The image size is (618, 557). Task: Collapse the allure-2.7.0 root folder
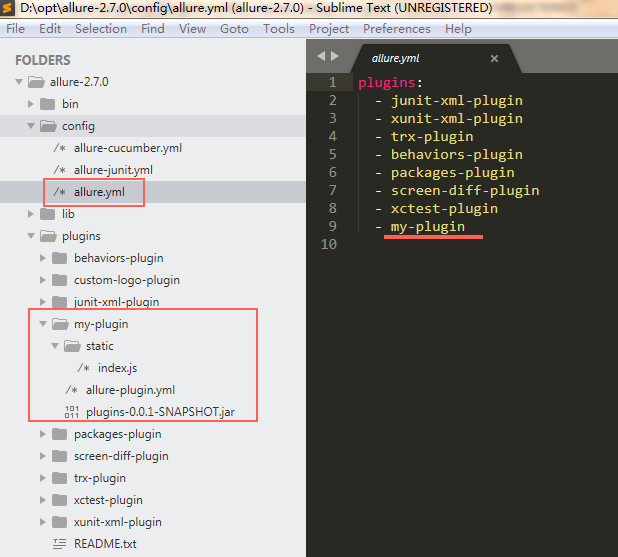(x=19, y=82)
